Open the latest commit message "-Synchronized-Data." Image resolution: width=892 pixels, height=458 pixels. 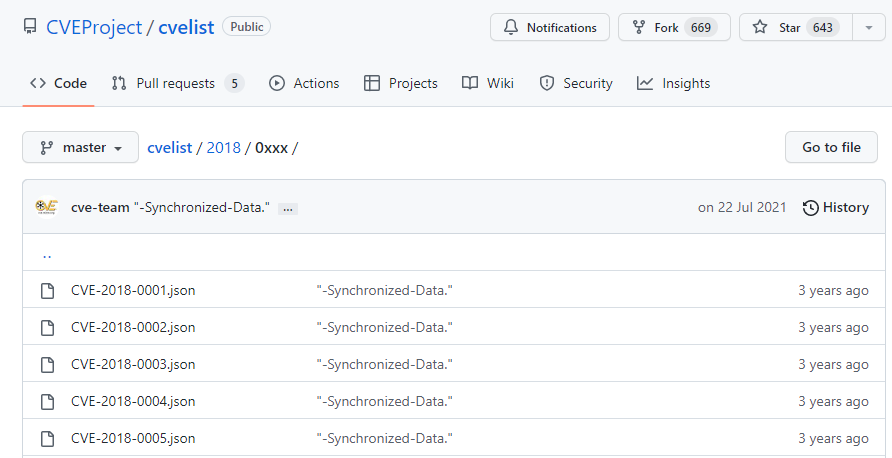[202, 208]
